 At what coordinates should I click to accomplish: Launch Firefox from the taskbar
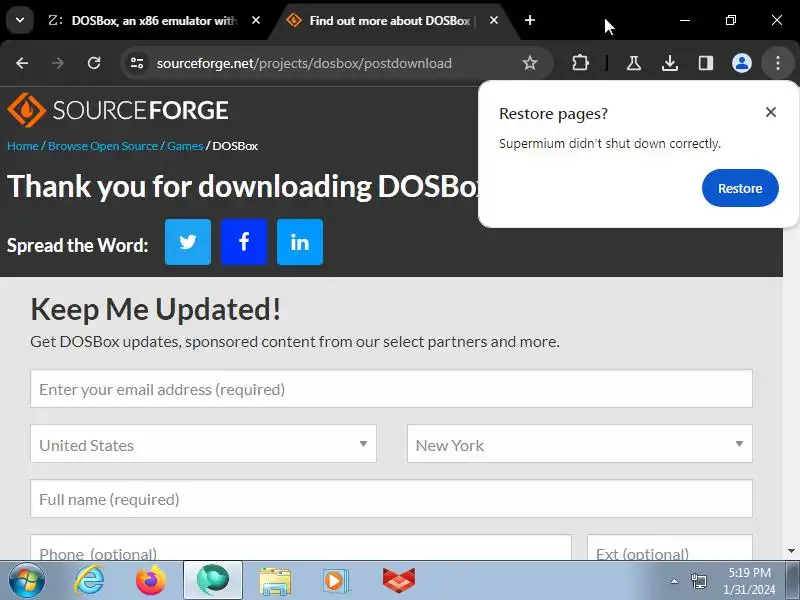[x=151, y=580]
